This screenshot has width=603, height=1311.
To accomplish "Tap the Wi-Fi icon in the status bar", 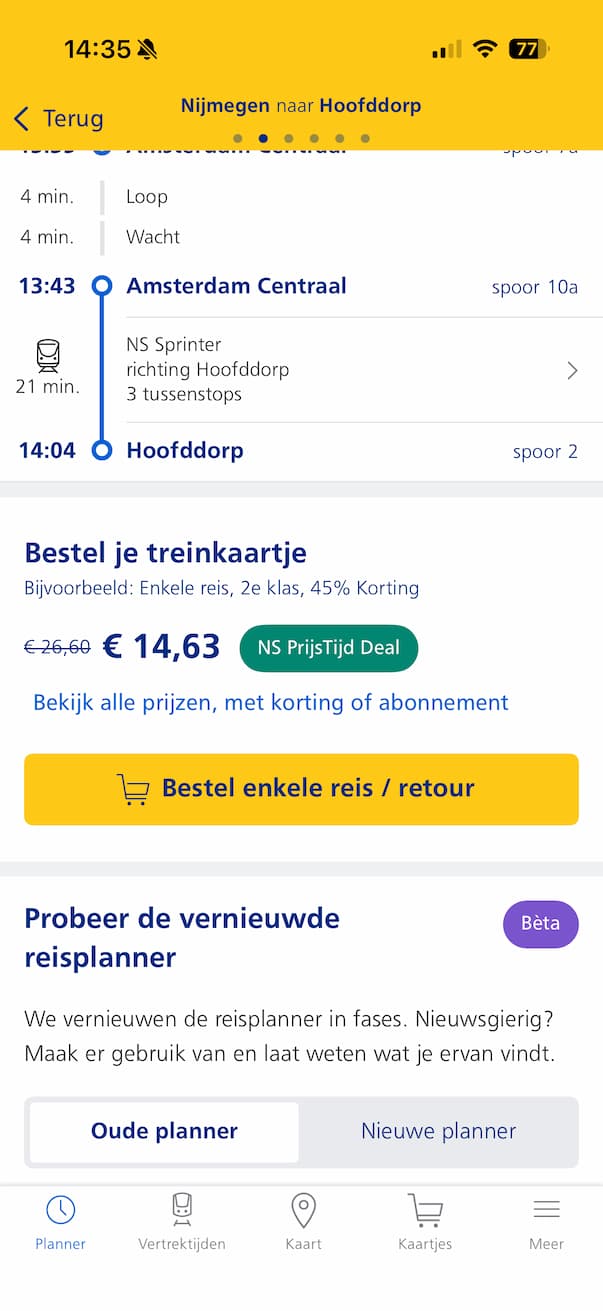I will pos(485,47).
